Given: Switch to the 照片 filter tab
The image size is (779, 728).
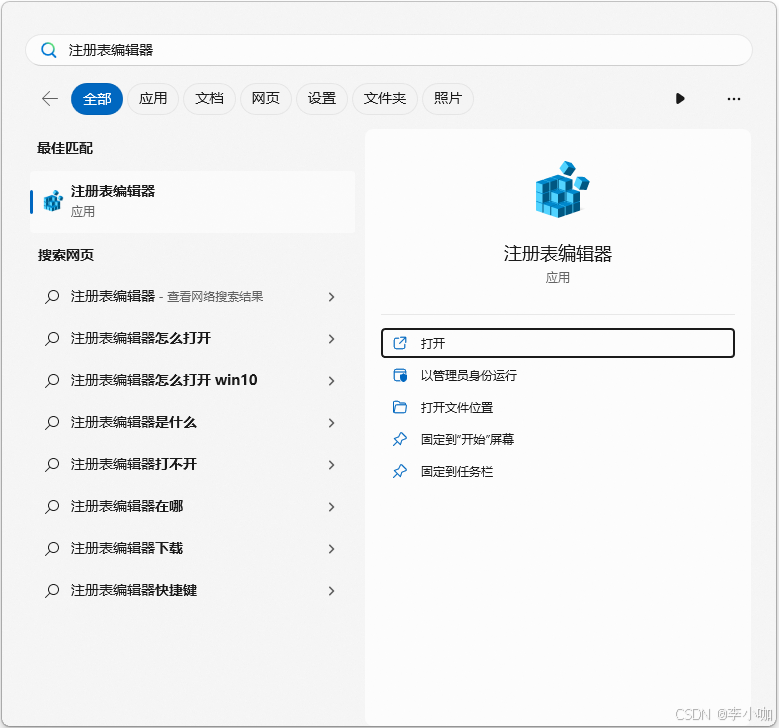Looking at the screenshot, I should pos(448,99).
